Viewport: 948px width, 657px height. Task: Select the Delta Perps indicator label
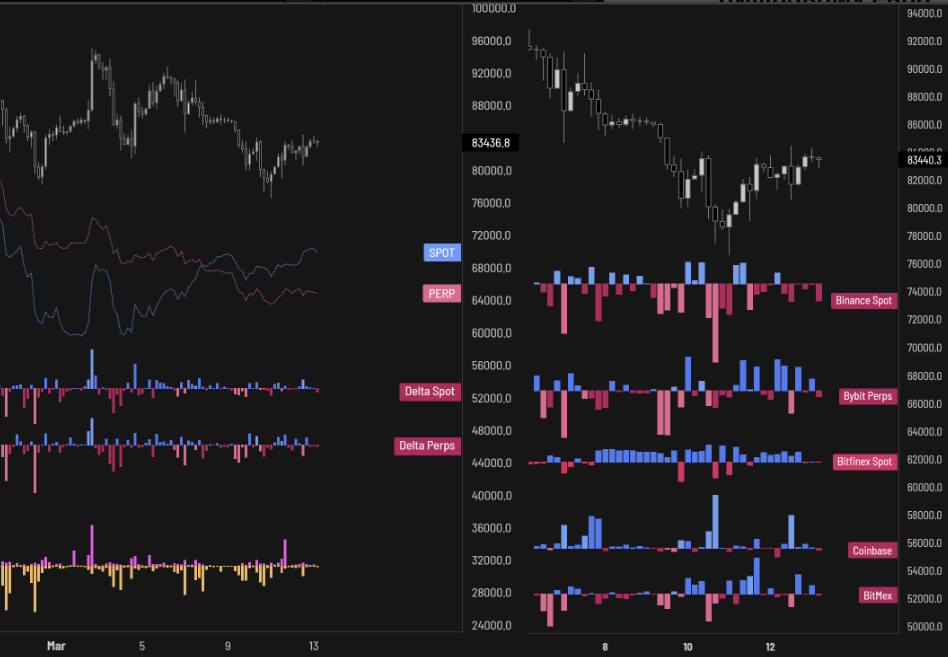(x=427, y=445)
